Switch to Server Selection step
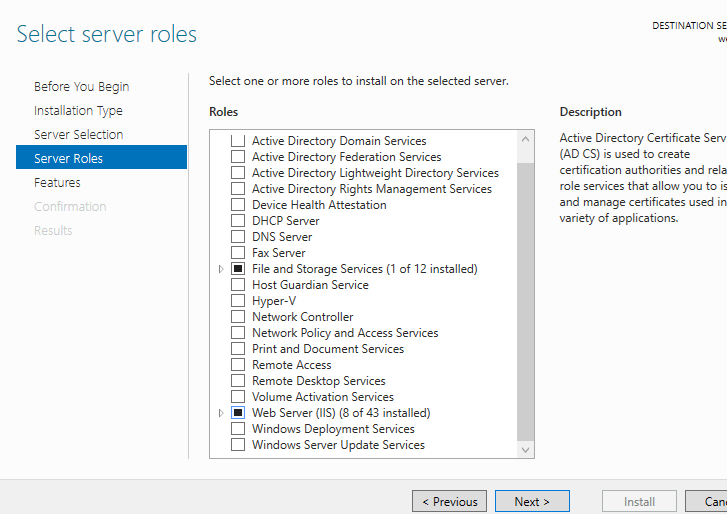Viewport: 727px width, 514px height. coord(78,134)
